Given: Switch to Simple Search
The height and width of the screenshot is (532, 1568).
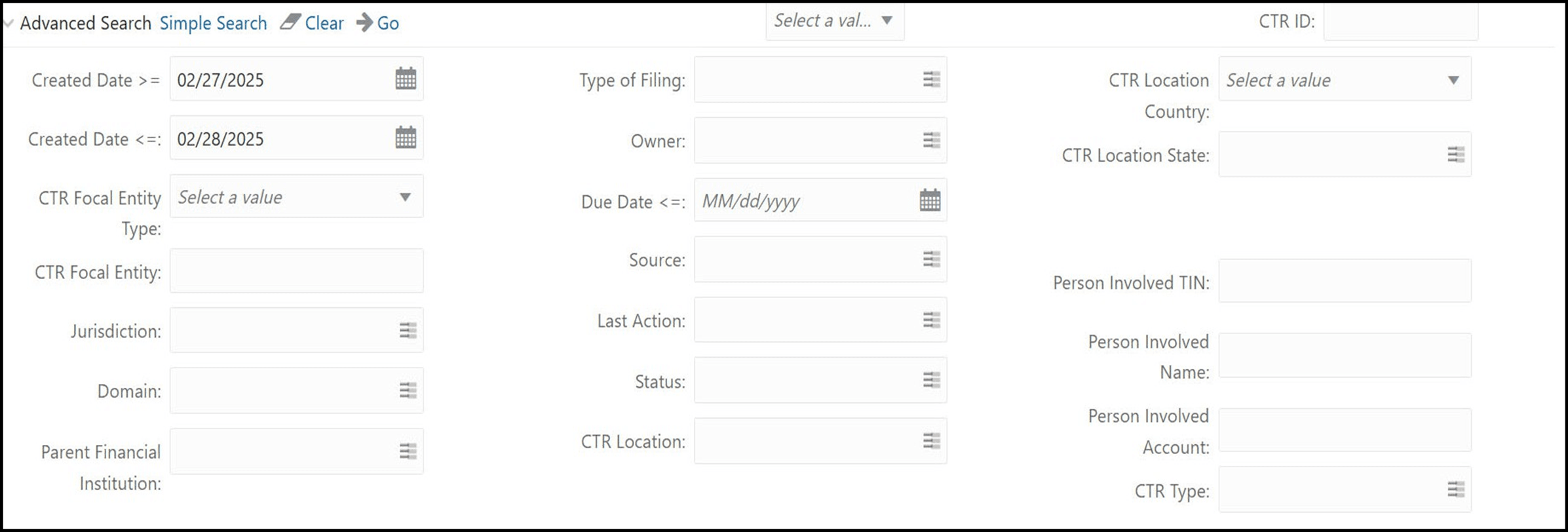Looking at the screenshot, I should (x=213, y=23).
